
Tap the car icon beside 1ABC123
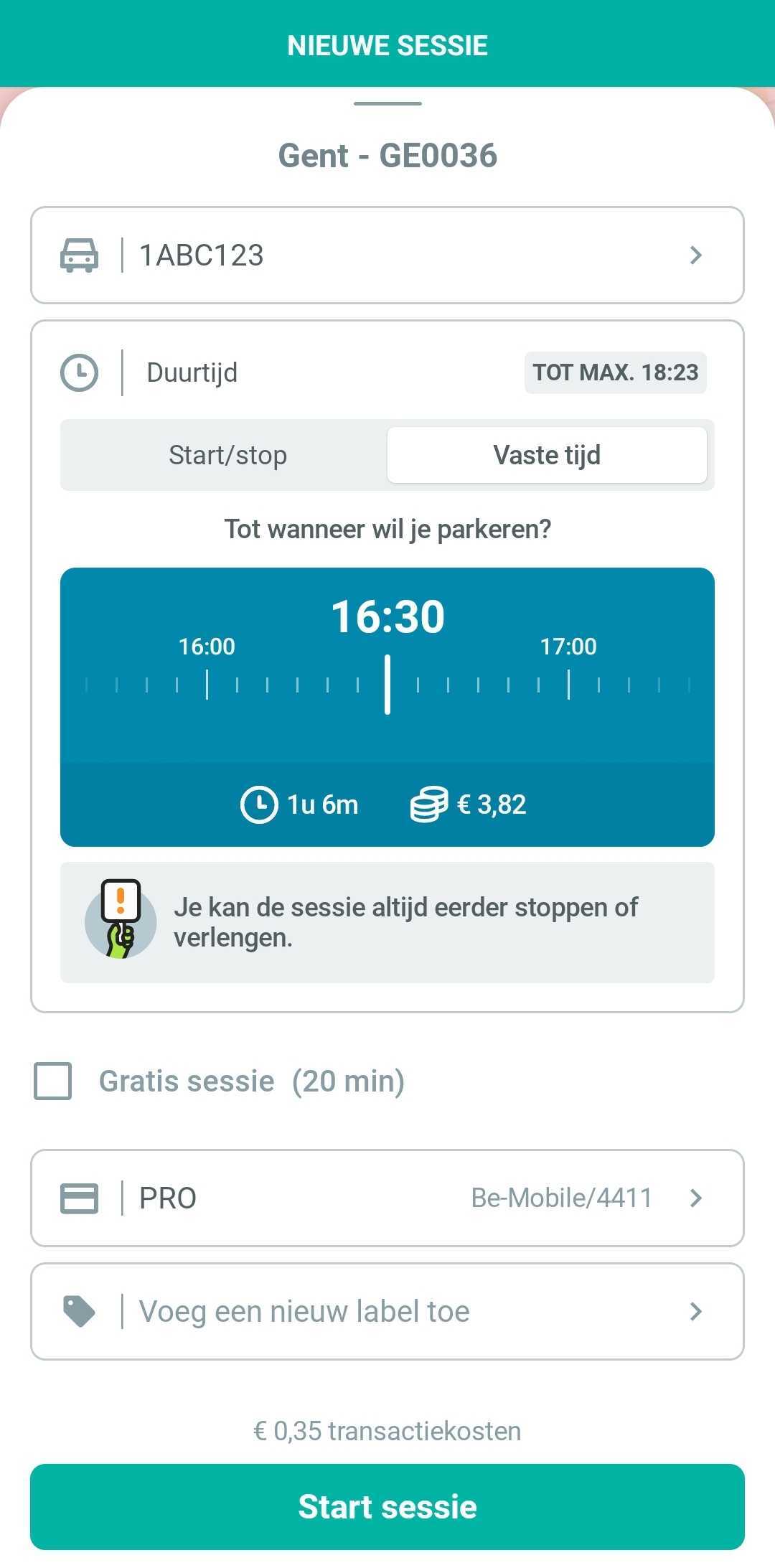(x=79, y=255)
